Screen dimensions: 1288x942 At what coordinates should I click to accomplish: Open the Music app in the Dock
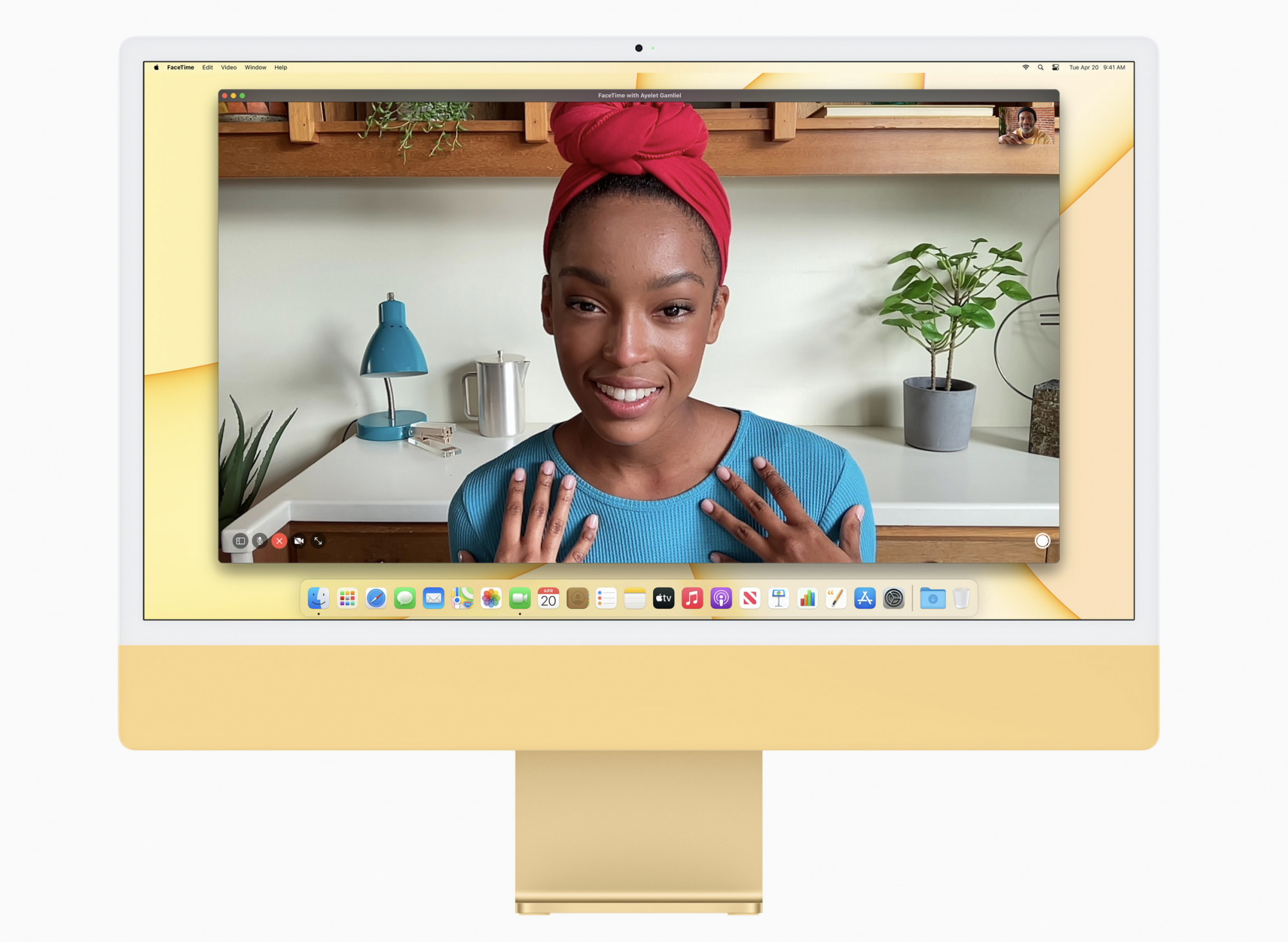coord(692,599)
